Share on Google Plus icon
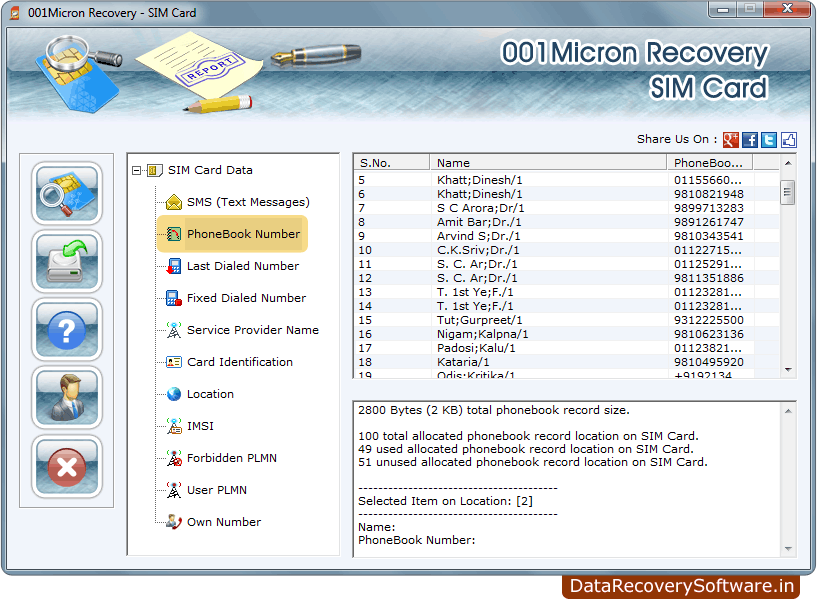Image resolution: width=817 pixels, height=599 pixels. pyautogui.click(x=731, y=140)
